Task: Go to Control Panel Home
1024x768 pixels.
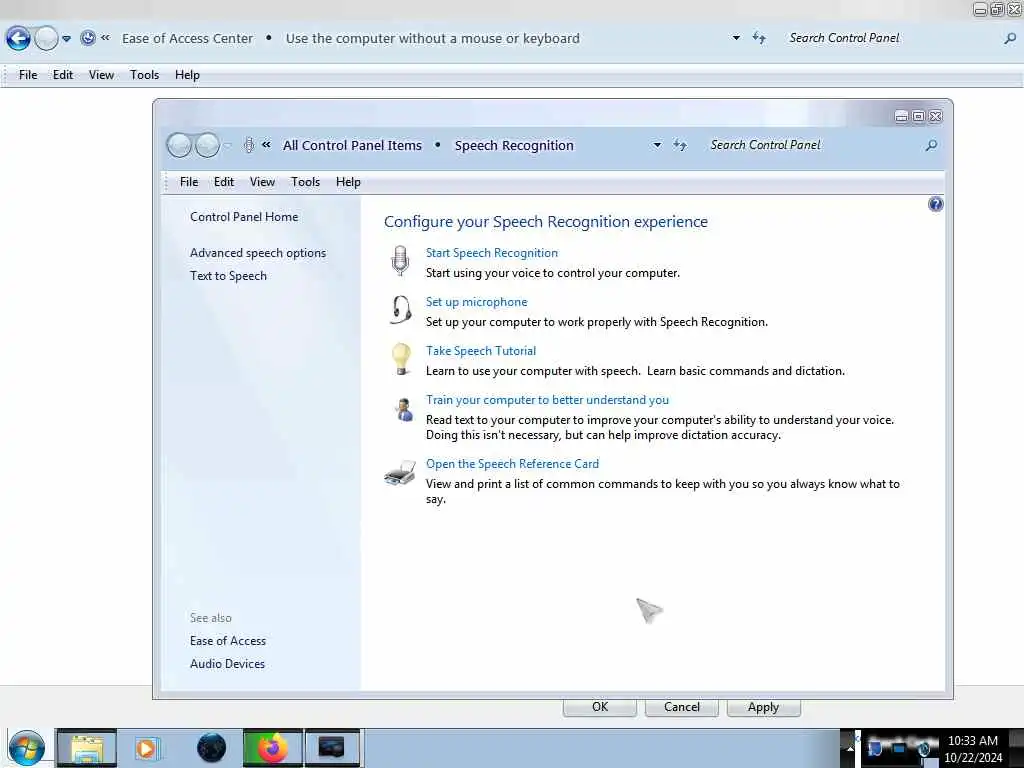Action: coord(244,217)
